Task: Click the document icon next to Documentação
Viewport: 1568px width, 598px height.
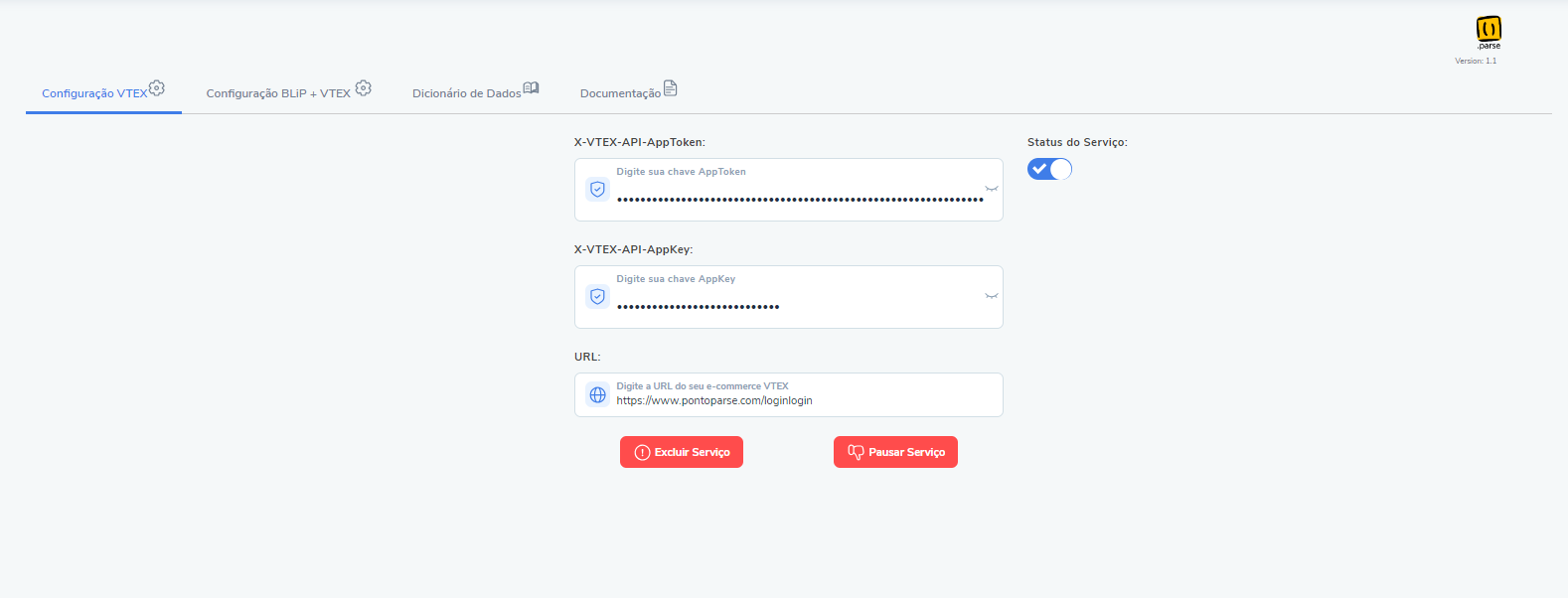Action: (671, 88)
